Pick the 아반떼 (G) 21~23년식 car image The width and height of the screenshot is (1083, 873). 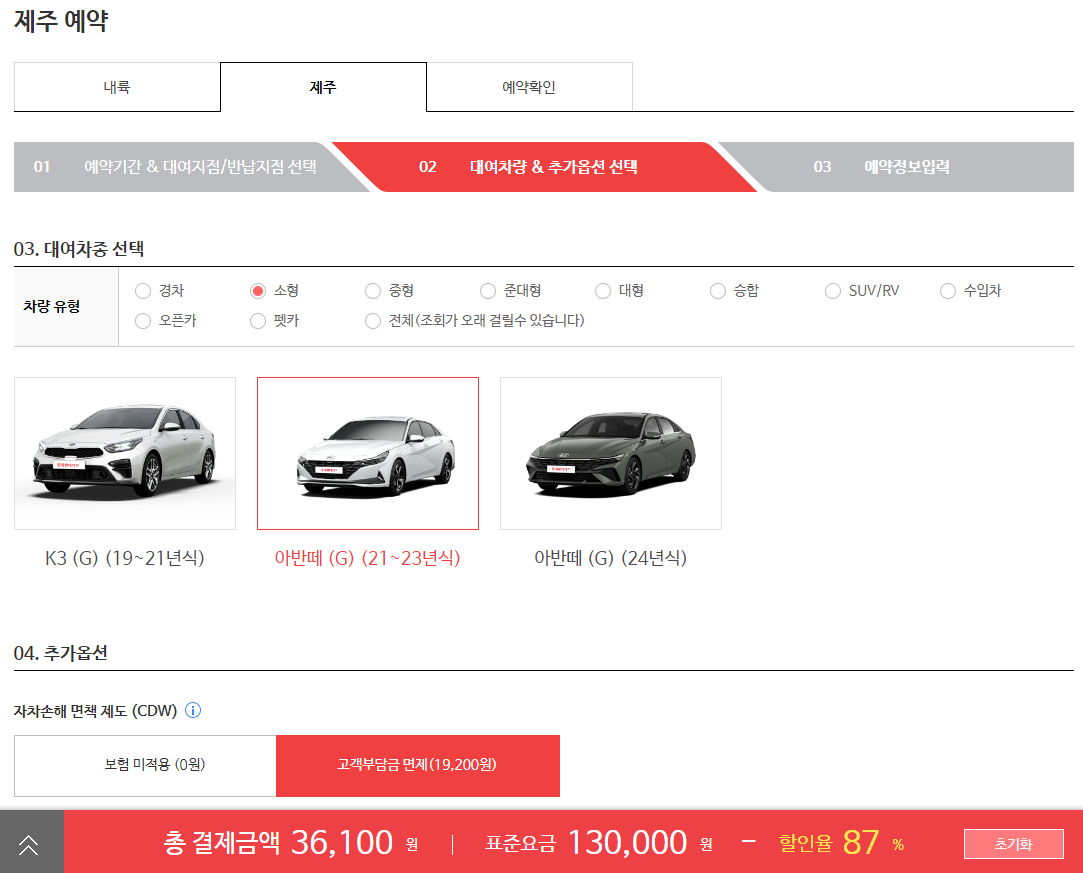[x=368, y=453]
